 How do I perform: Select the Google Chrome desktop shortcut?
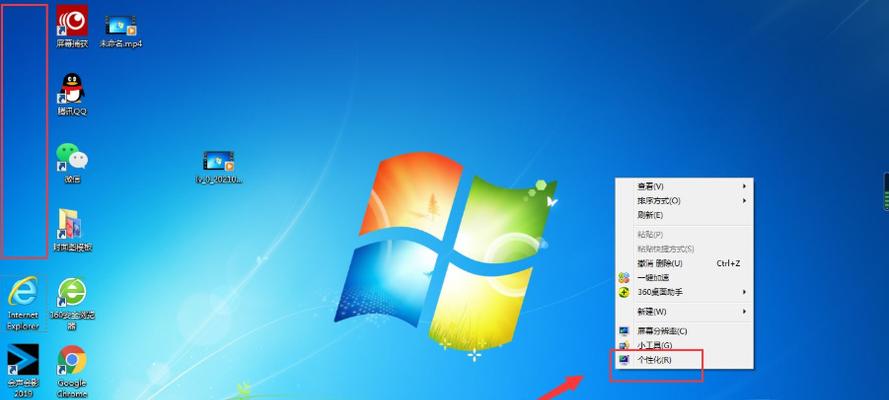point(72,371)
